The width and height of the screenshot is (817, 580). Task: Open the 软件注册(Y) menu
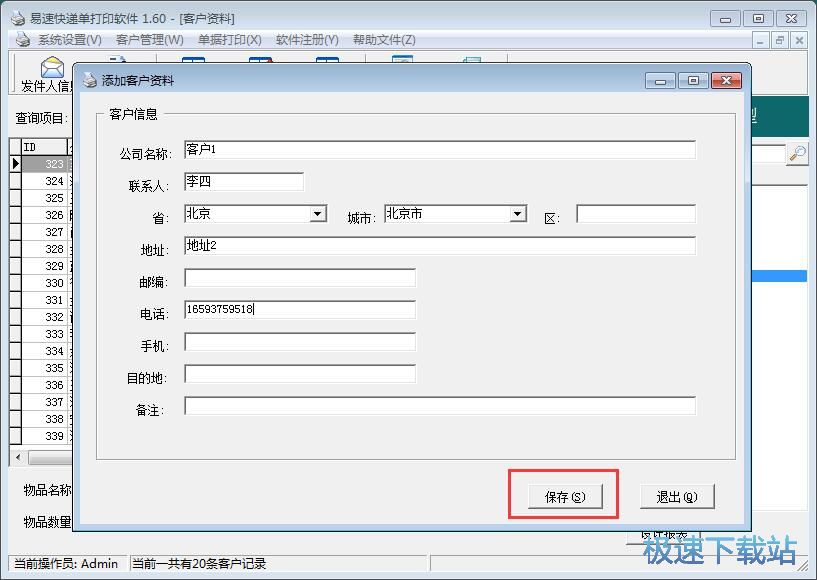(x=307, y=40)
